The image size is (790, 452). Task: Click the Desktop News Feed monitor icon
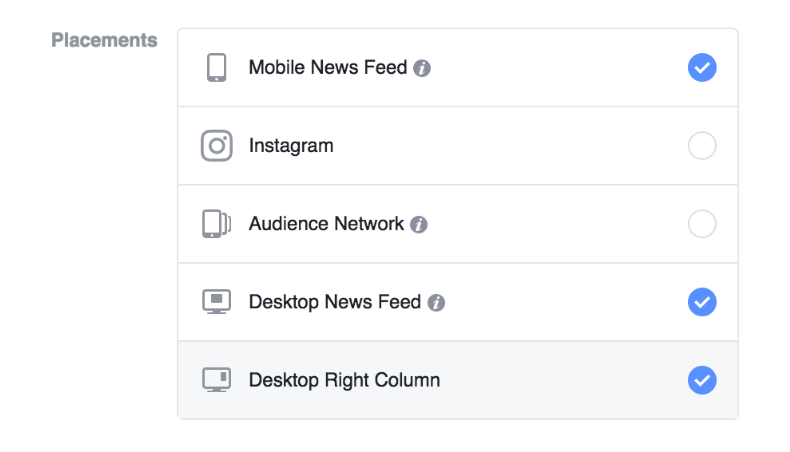pos(216,301)
